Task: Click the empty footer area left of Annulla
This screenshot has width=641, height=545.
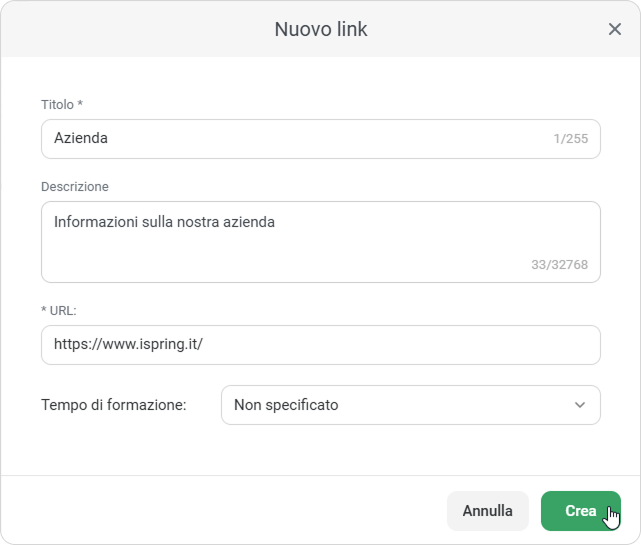Action: (220, 510)
